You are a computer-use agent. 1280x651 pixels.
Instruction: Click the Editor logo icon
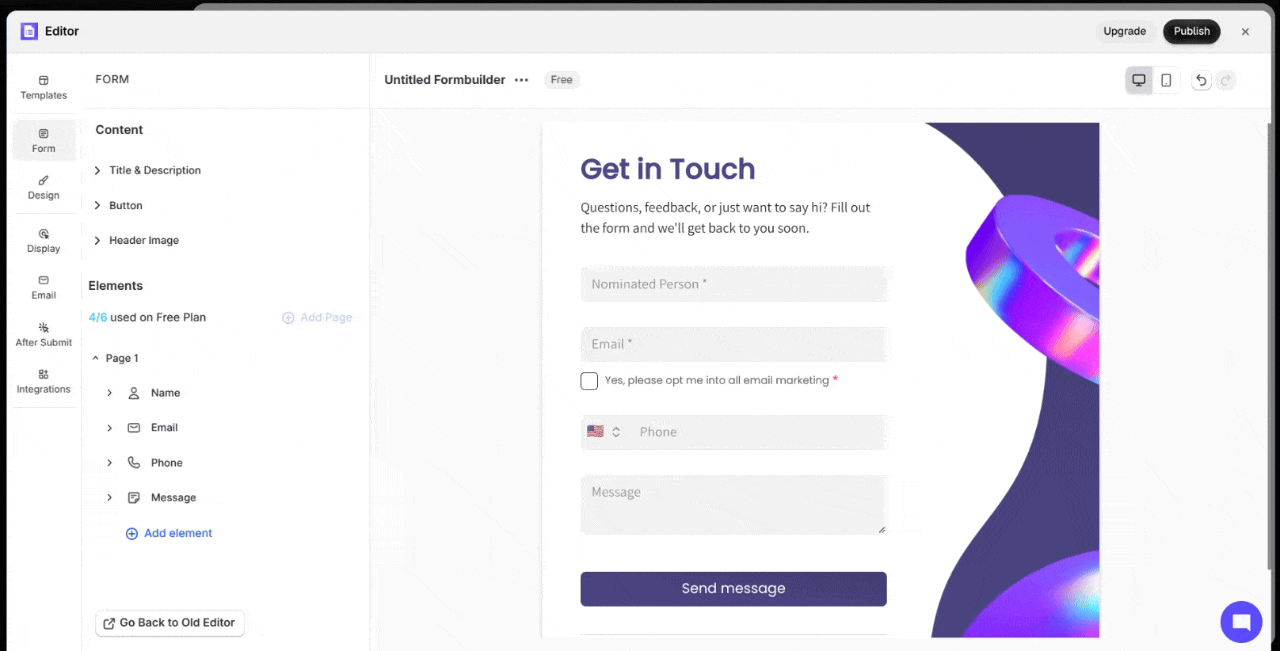[29, 31]
